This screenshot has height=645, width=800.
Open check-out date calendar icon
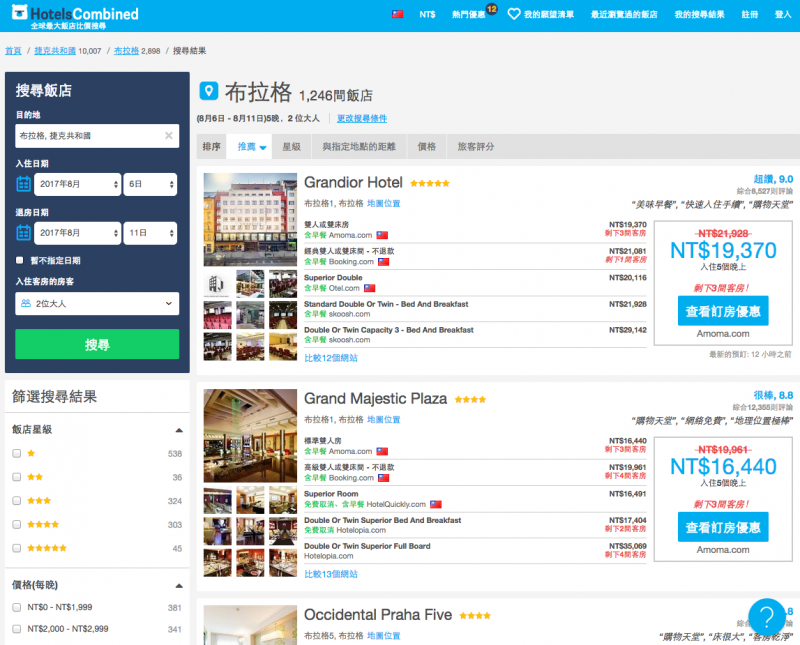(x=23, y=233)
